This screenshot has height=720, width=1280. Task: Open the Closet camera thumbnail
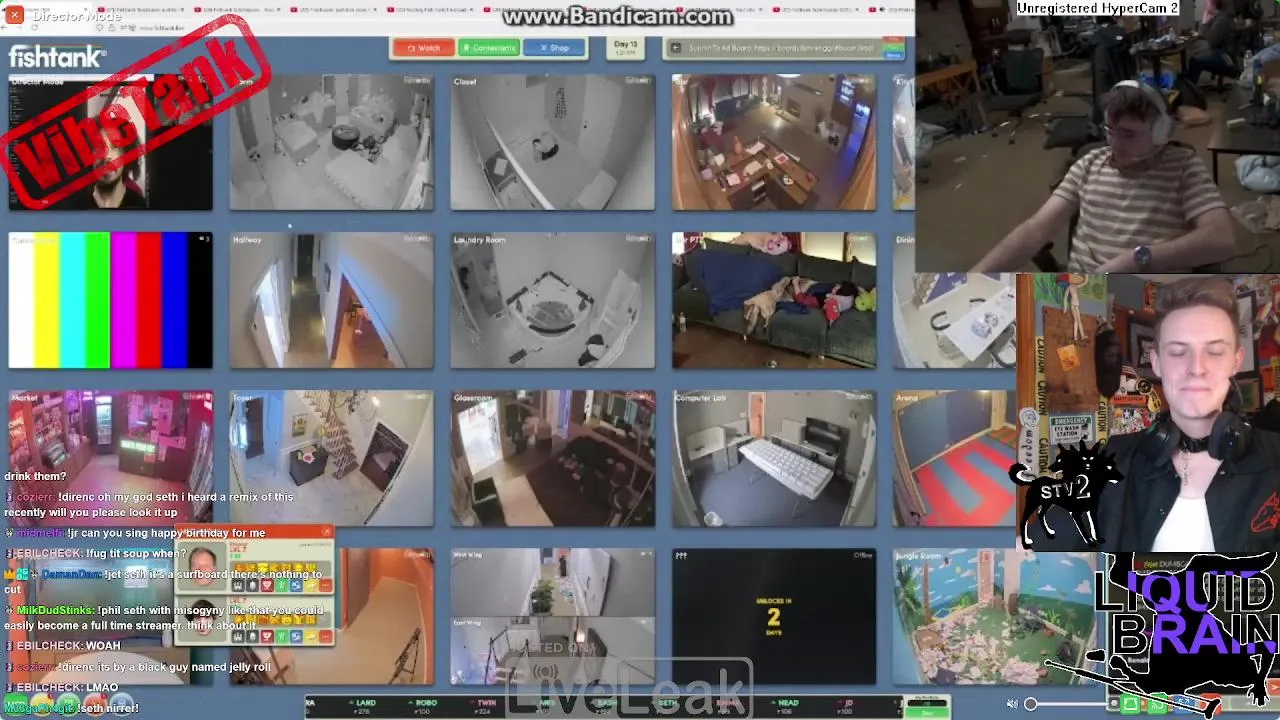pos(552,142)
